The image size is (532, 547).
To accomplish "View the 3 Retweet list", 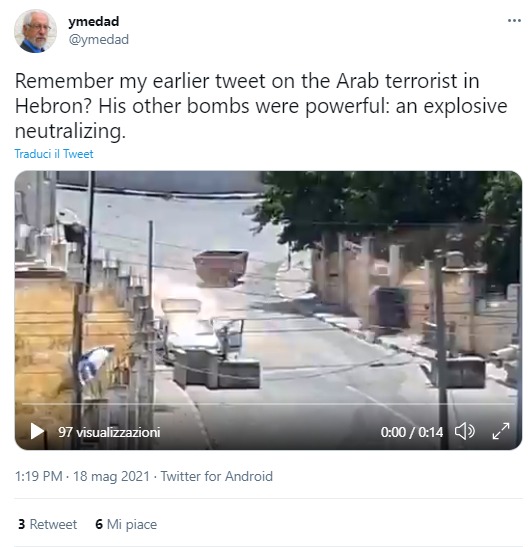I will point(47,524).
